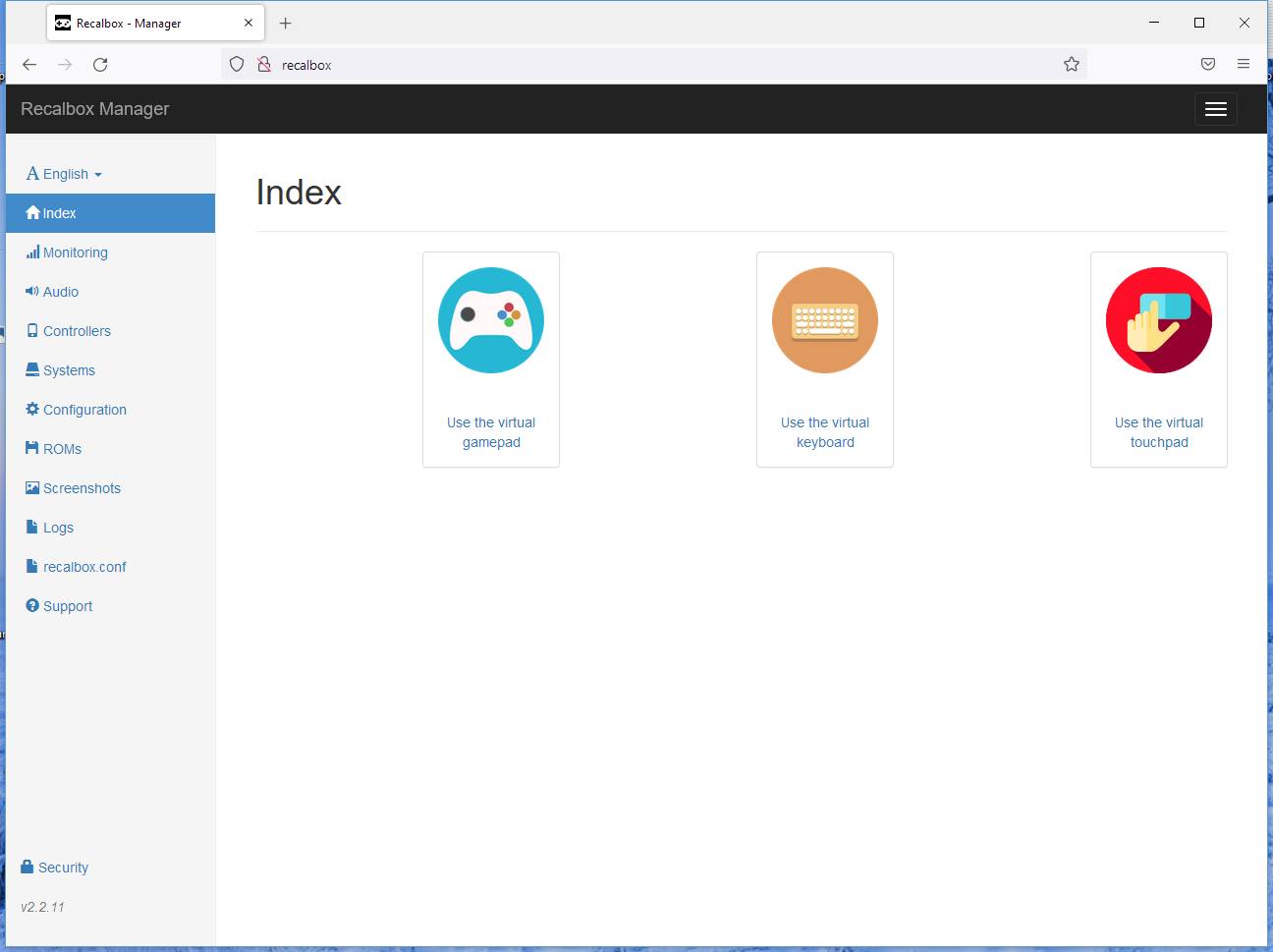
Task: Click the v2.2.11 version text
Action: [42, 907]
